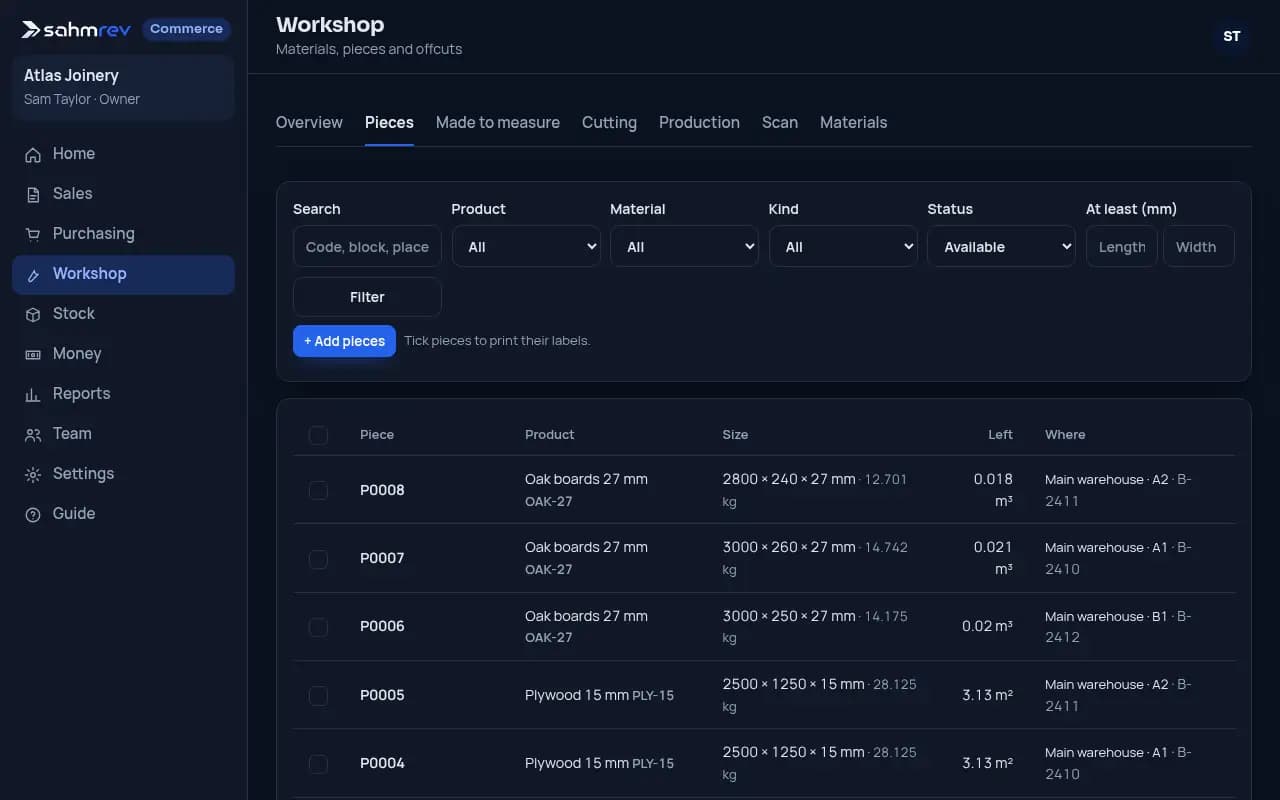This screenshot has height=800, width=1280.
Task: Open the Product filter dropdown
Action: 526,246
